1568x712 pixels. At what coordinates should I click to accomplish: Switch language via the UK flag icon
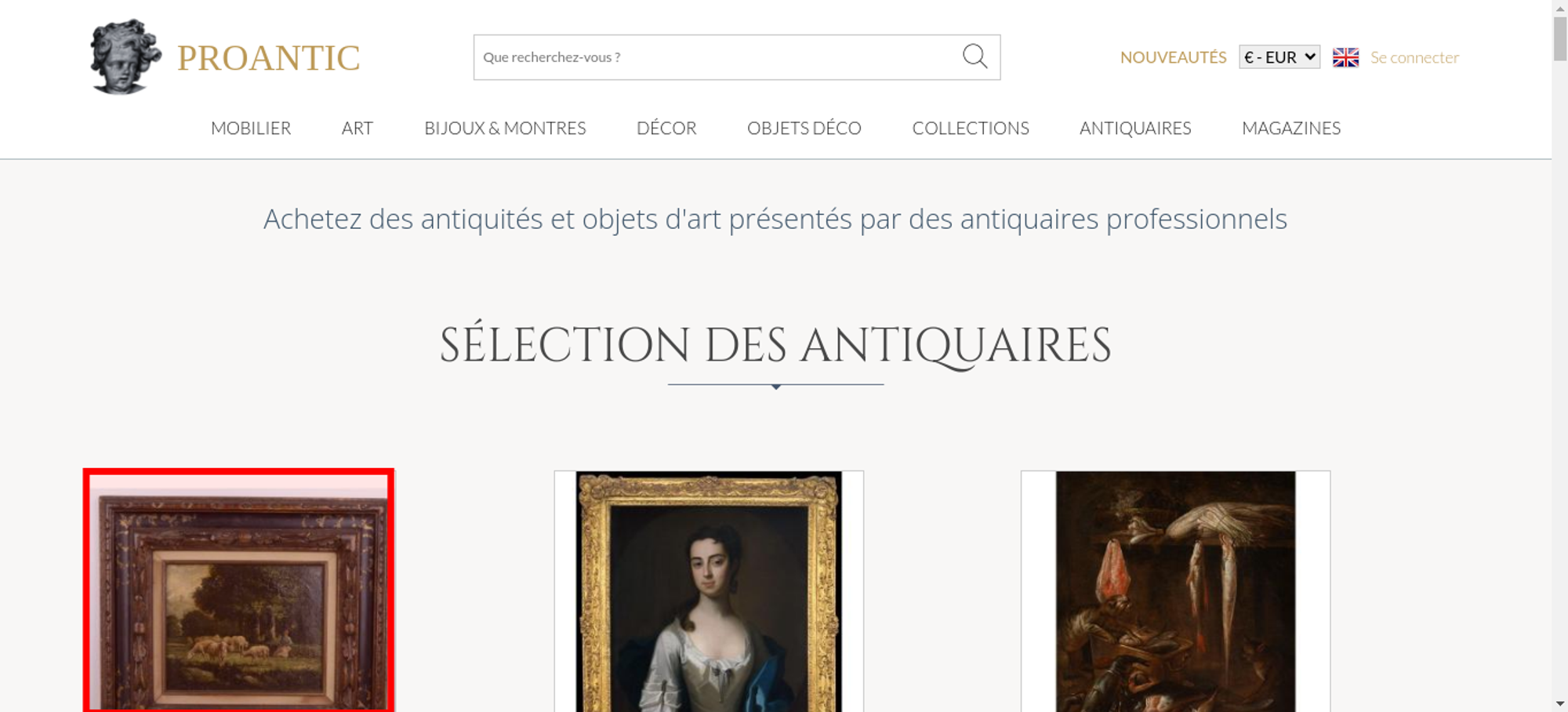[1345, 57]
